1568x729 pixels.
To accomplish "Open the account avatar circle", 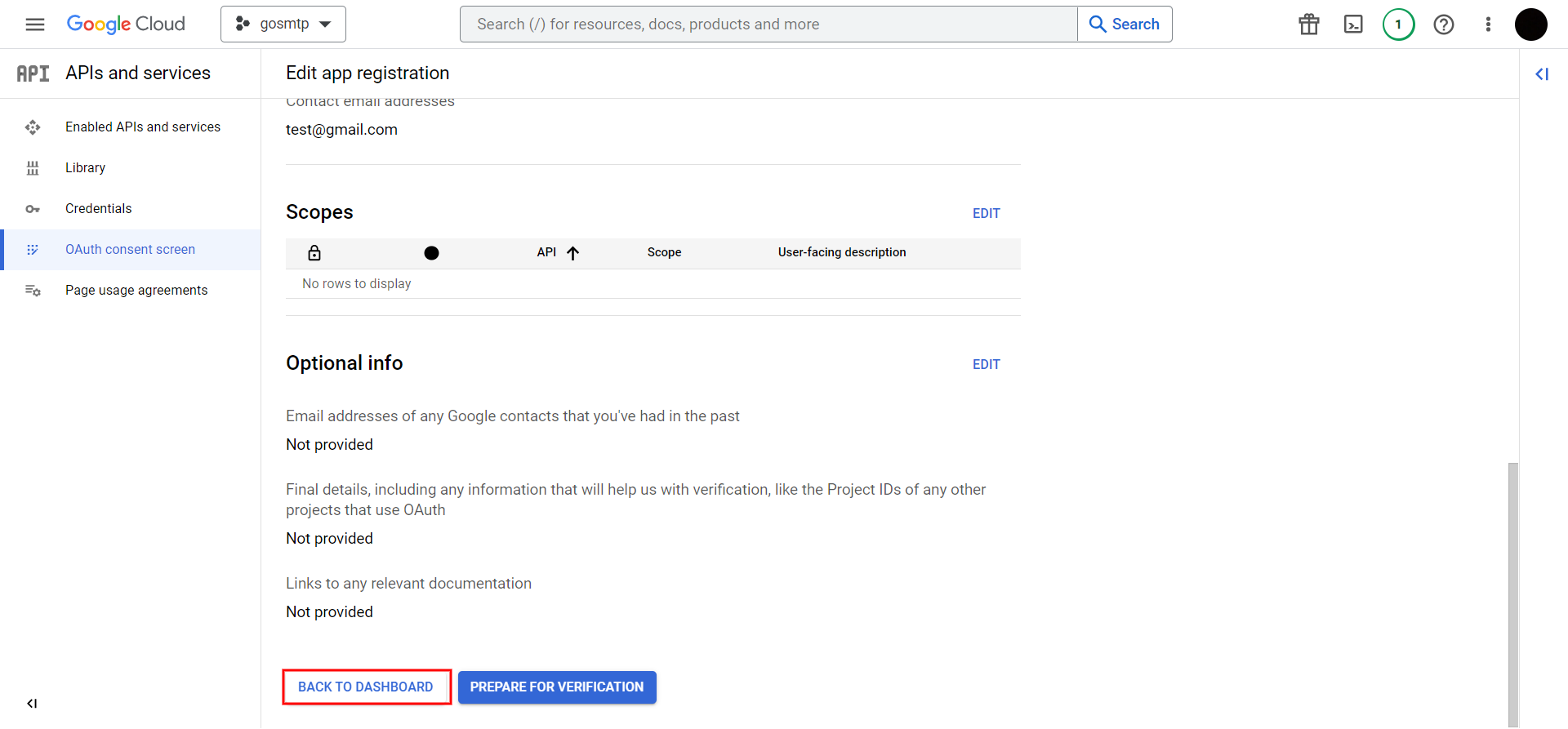I will 1531,24.
